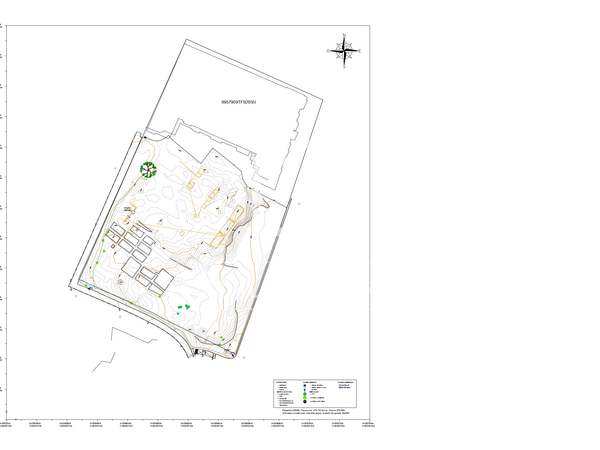This screenshot has height=450, width=600.
Task: Click the small text label left of yellow structures
Action: click(x=130, y=208)
